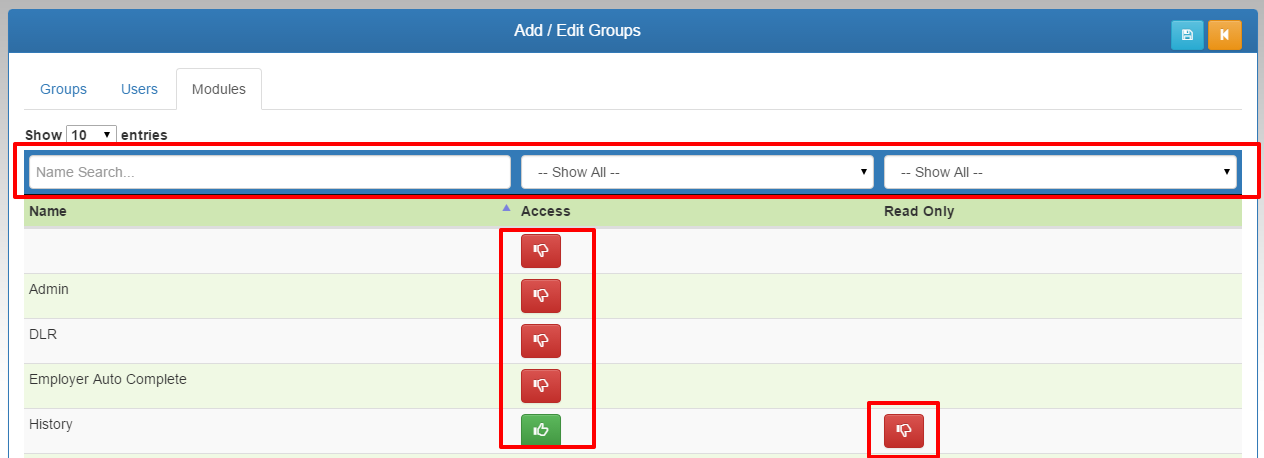Viewport: 1264px width, 458px height.
Task: Click the sort arrow in Name column
Action: [x=506, y=209]
